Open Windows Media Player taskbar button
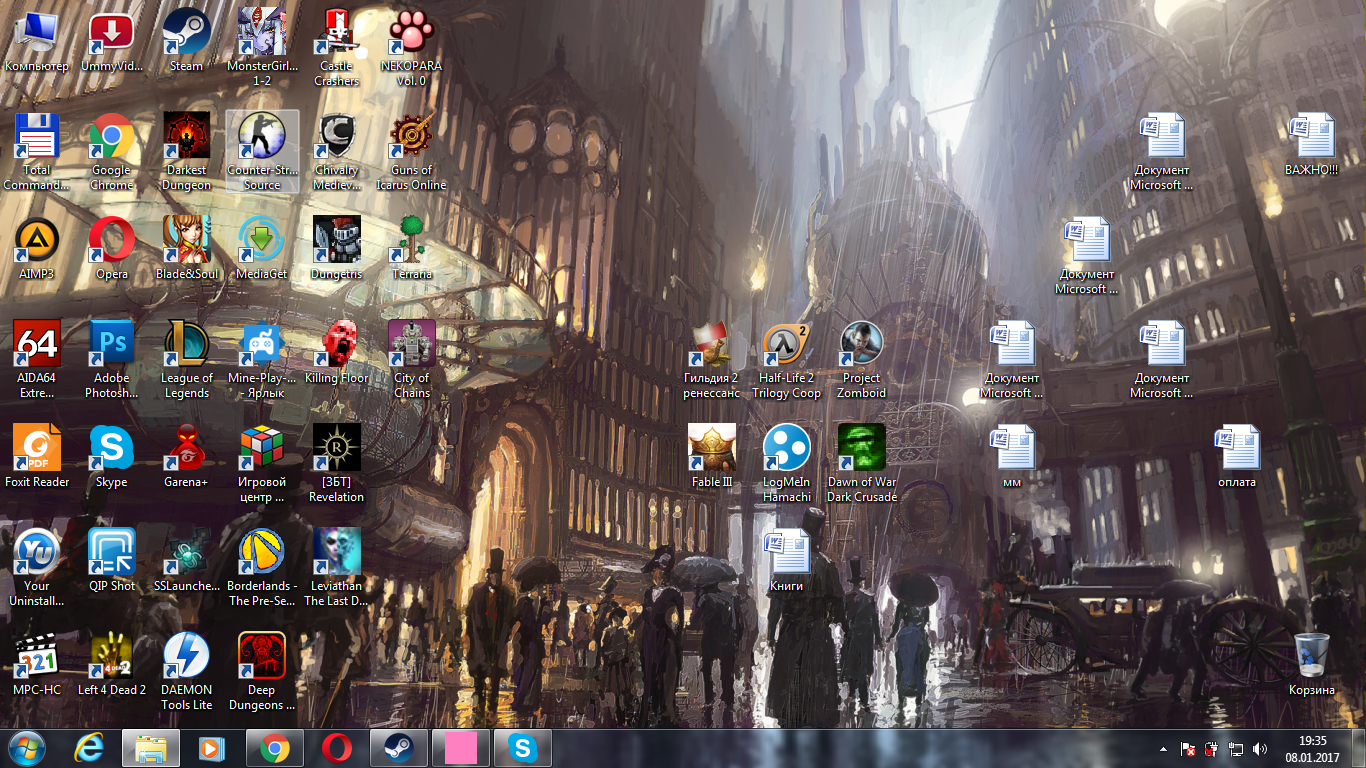Screen dimensions: 1366x768 coord(211,748)
